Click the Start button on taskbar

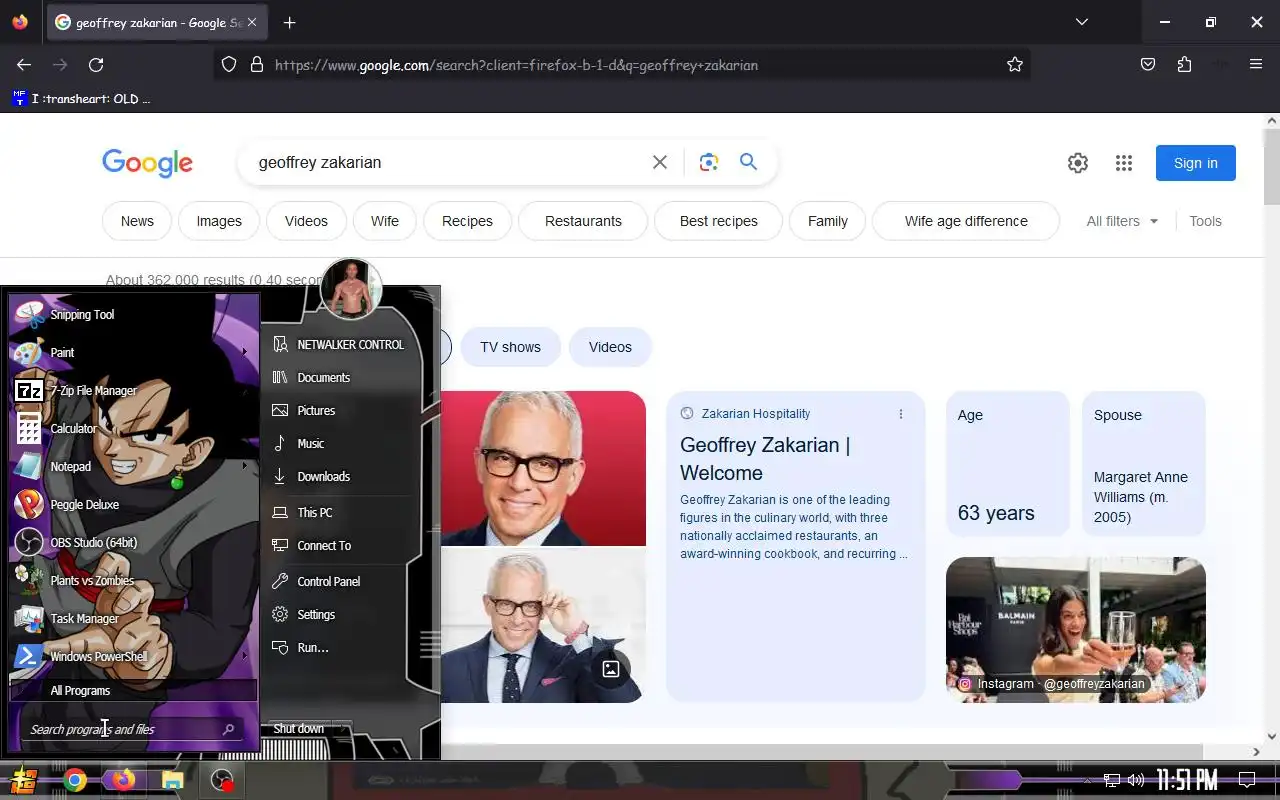[x=24, y=780]
